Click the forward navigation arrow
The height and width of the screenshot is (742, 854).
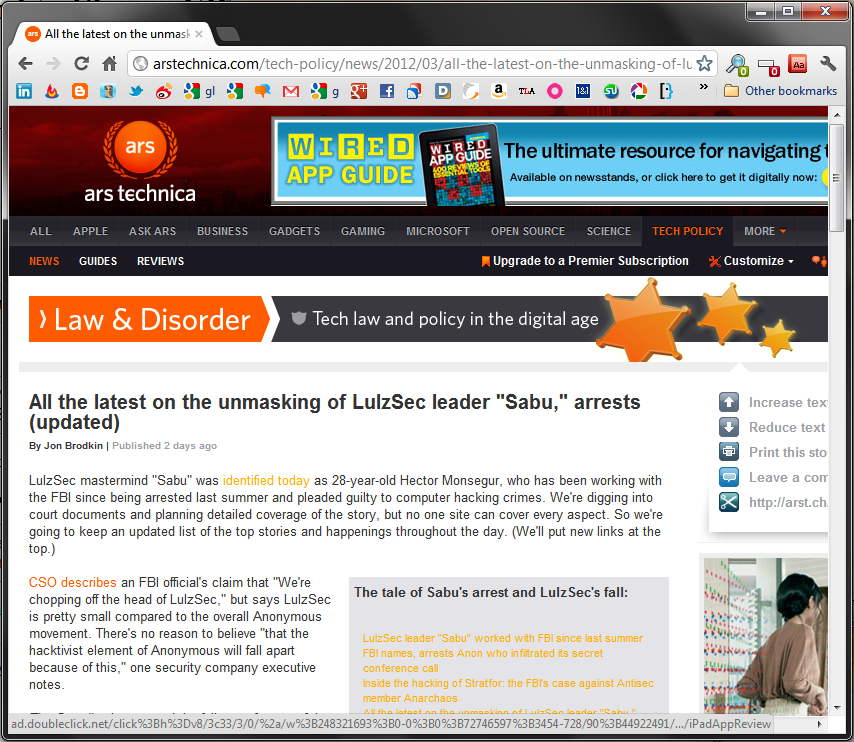click(53, 64)
